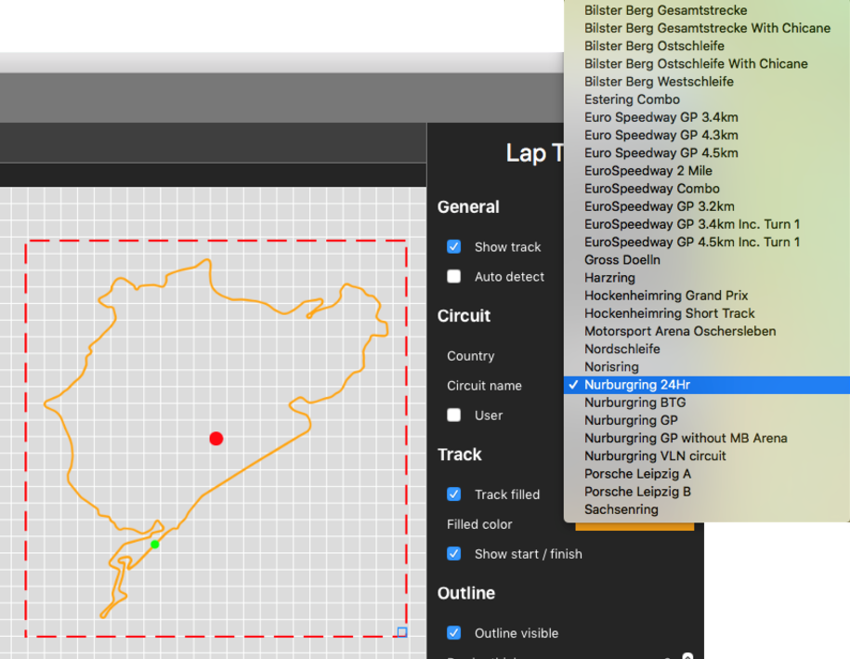850x659 pixels.
Task: Click the Border thickness stepper arrows
Action: pyautogui.click(x=687, y=656)
